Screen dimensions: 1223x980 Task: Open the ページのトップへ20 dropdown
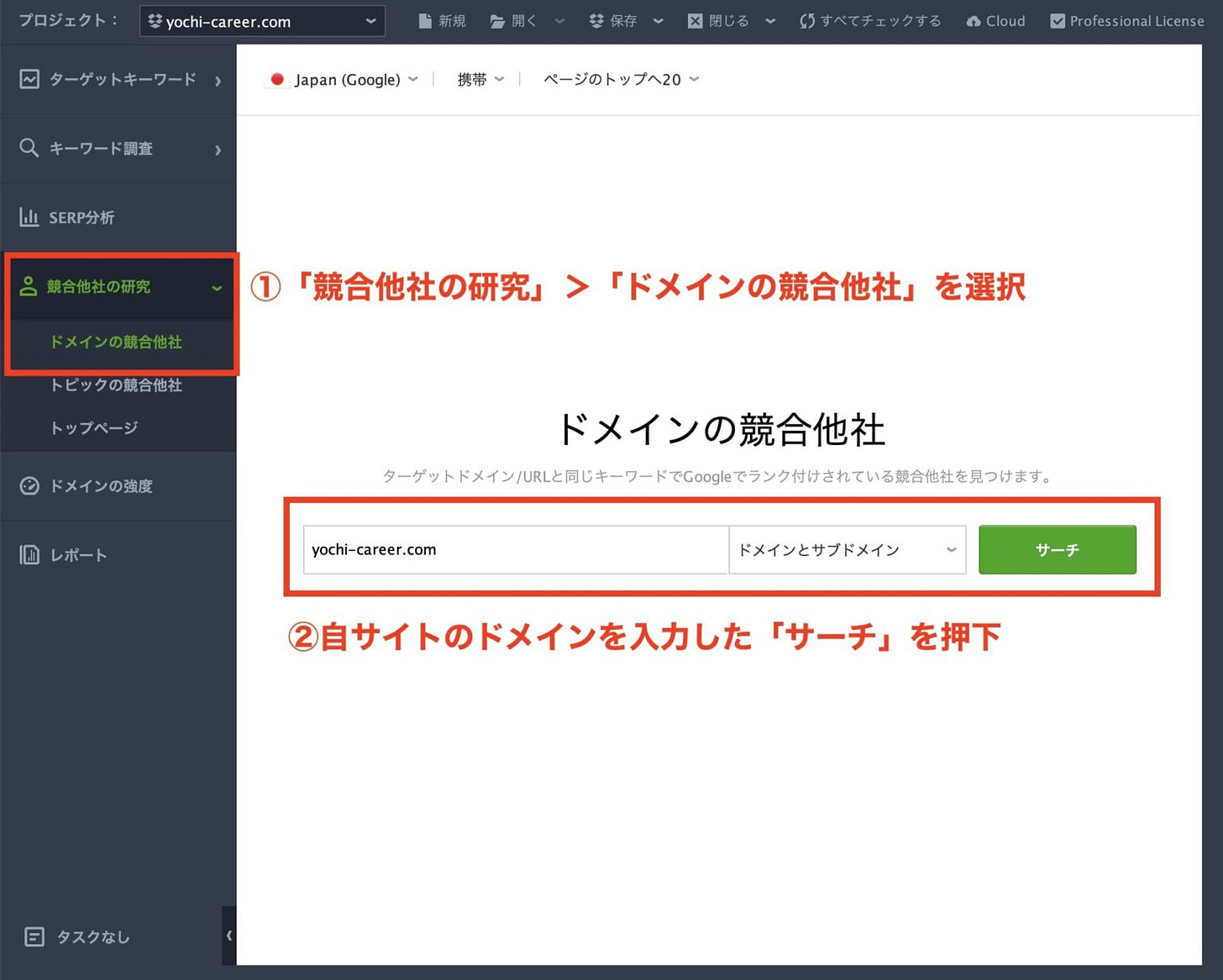[622, 80]
